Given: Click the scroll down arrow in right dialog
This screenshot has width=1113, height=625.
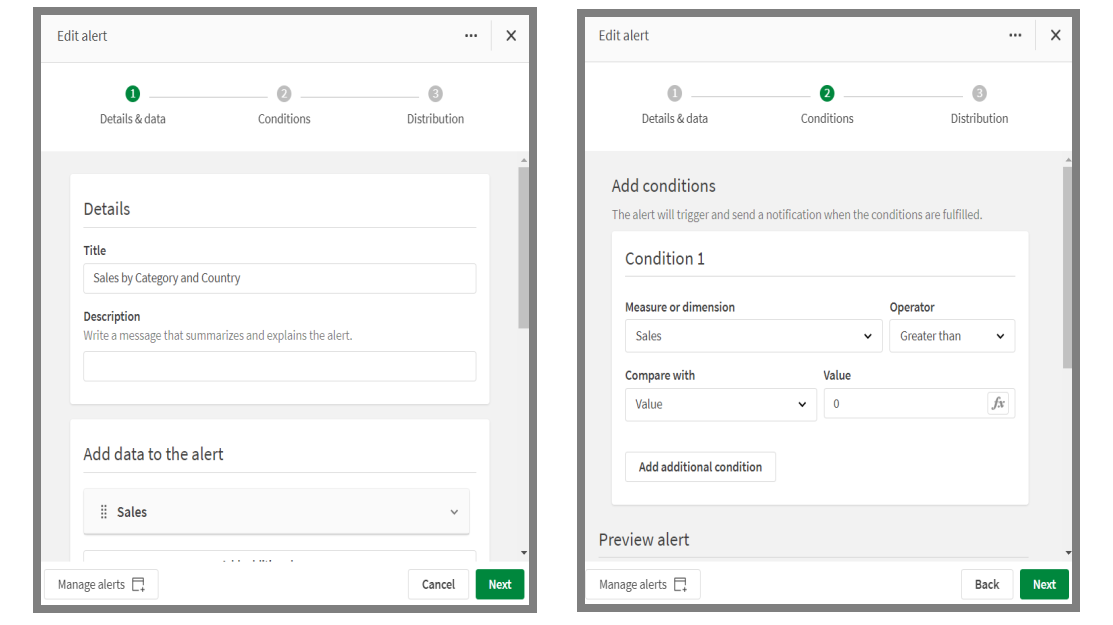Looking at the screenshot, I should (x=1068, y=553).
